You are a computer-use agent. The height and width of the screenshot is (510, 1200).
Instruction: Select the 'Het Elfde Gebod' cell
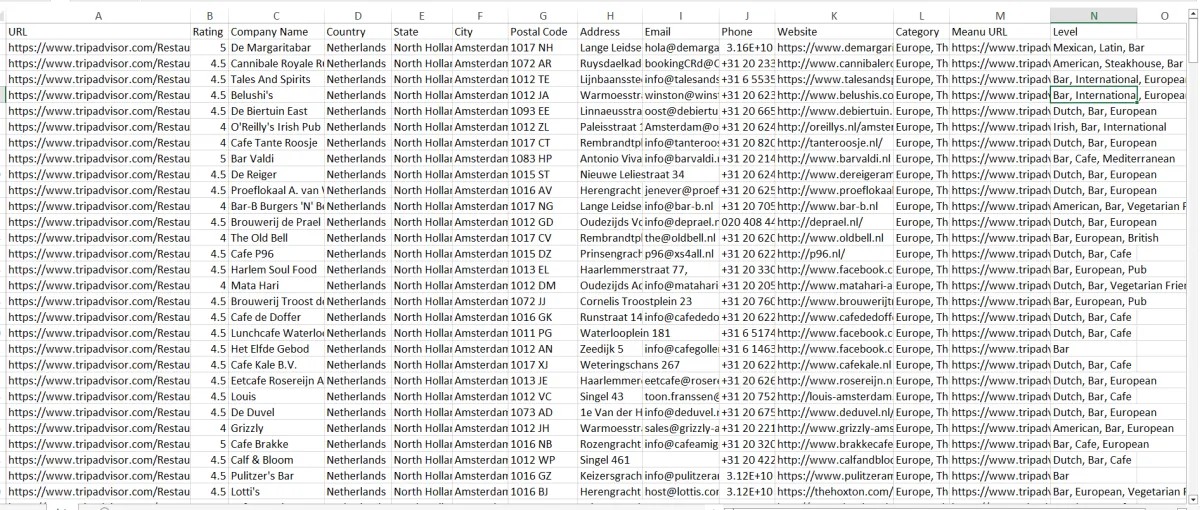275,349
